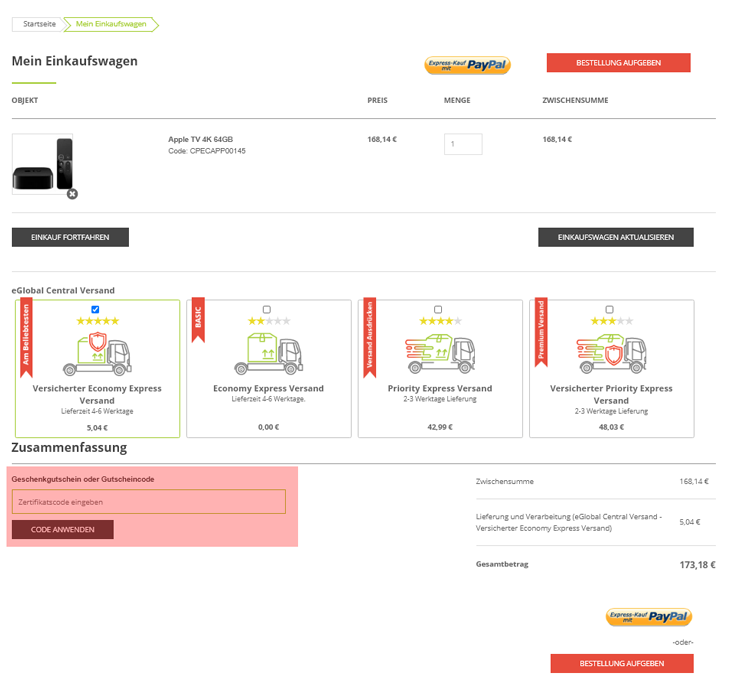
Task: Open the 'Apple TV 4K 64GB' product name
Action: 201,139
